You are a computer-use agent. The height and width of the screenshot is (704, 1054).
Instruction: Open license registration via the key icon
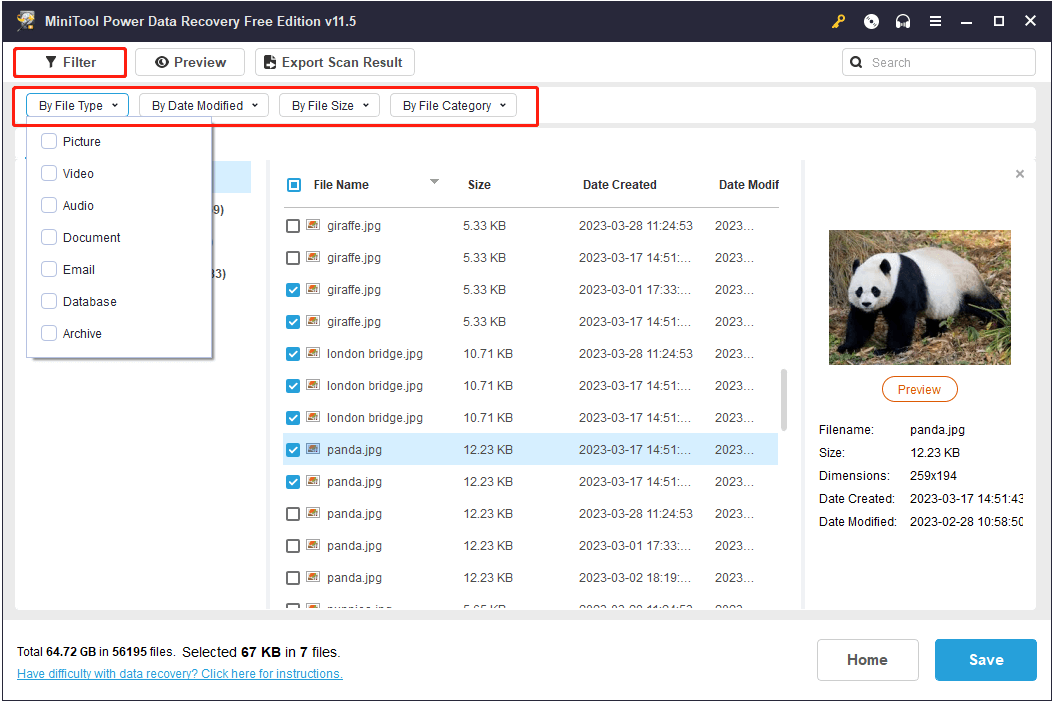[x=838, y=21]
